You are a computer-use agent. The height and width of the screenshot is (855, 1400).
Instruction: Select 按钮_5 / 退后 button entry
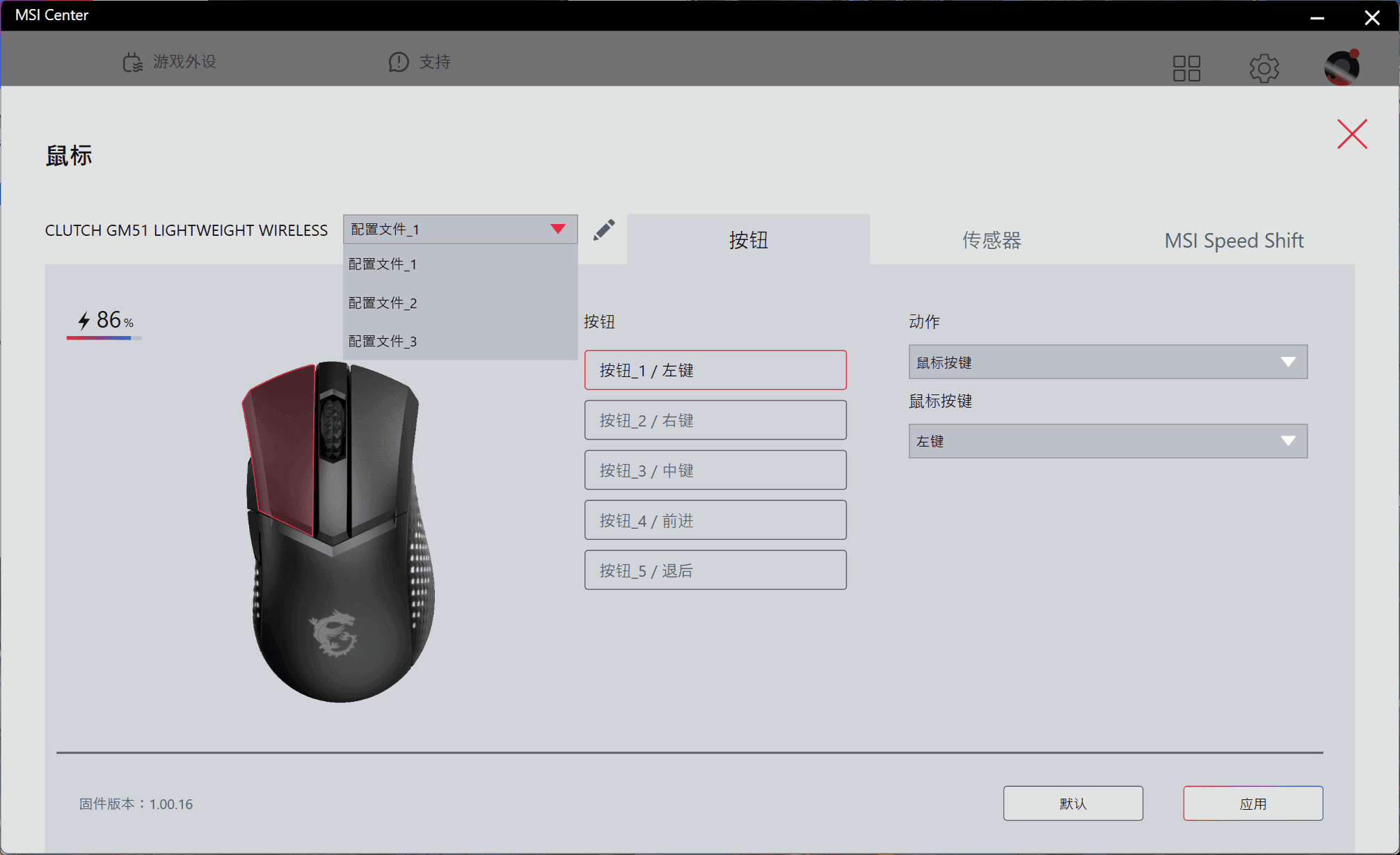(715, 570)
